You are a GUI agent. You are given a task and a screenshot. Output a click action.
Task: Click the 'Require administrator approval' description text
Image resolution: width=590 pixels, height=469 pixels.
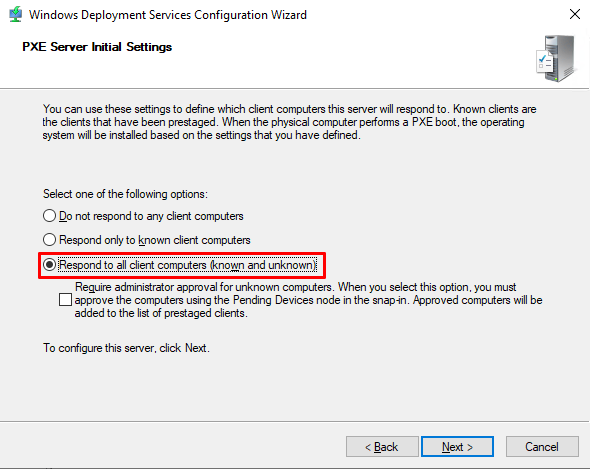tap(309, 300)
